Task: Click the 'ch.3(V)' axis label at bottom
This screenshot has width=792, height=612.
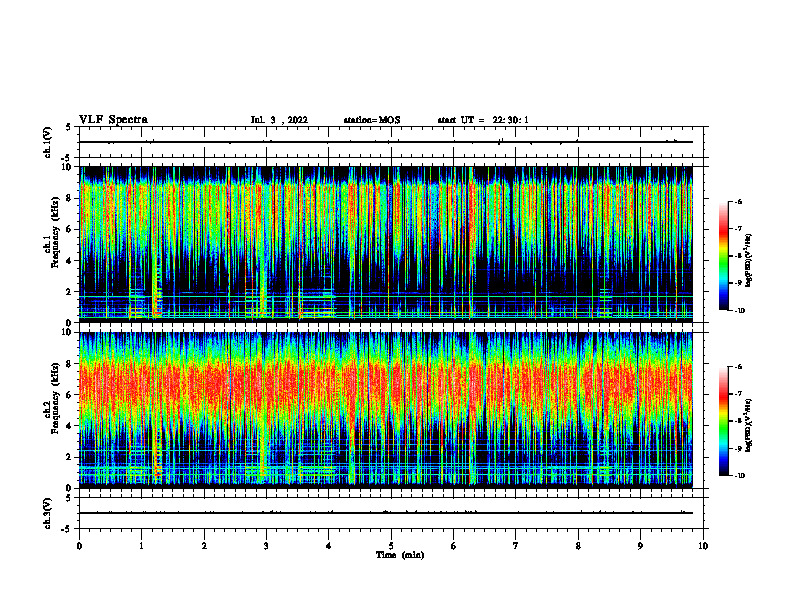Action: [48, 513]
